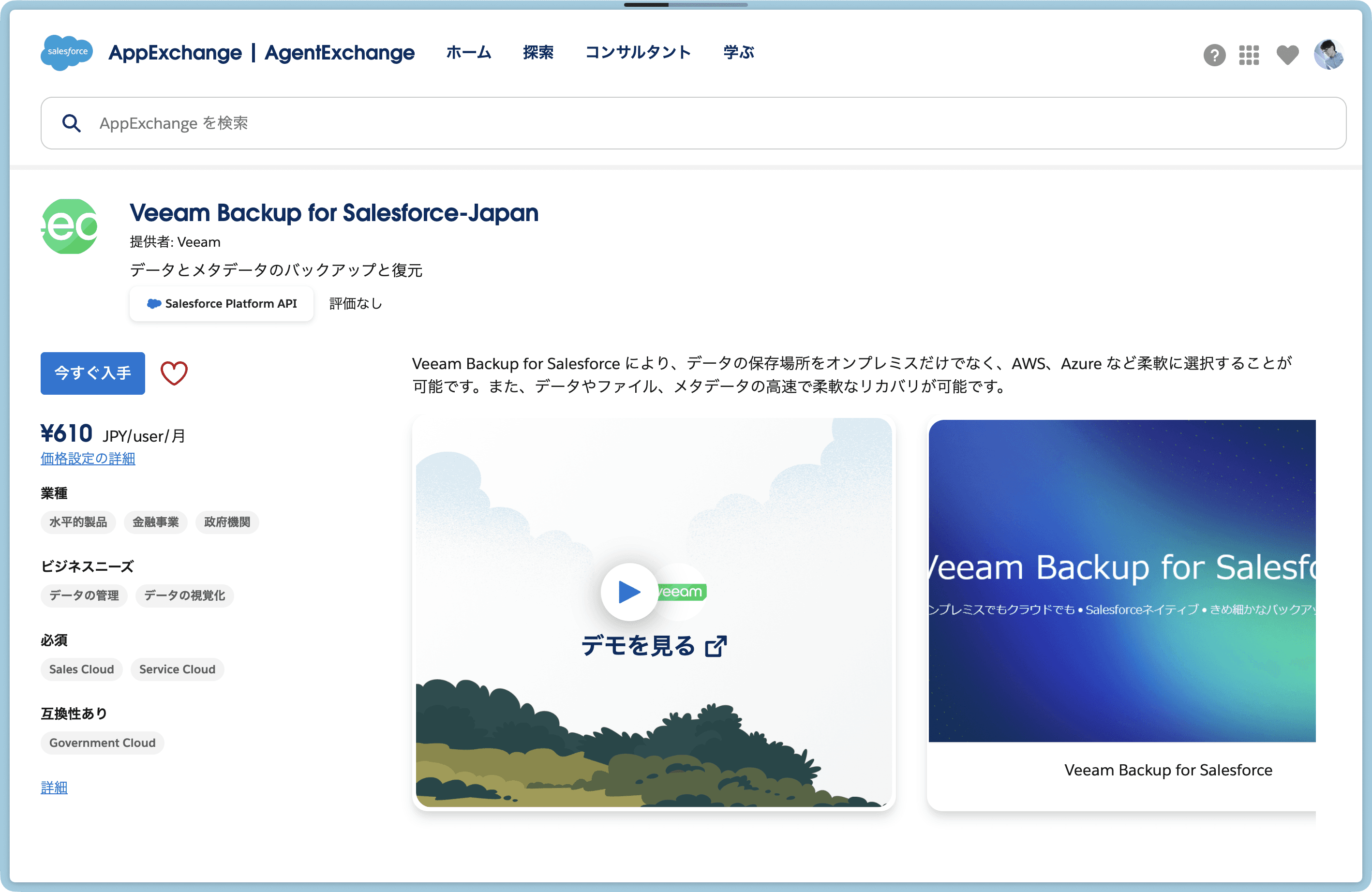The image size is (1372, 892).
Task: Open the app launcher grid icon
Action: click(x=1249, y=55)
